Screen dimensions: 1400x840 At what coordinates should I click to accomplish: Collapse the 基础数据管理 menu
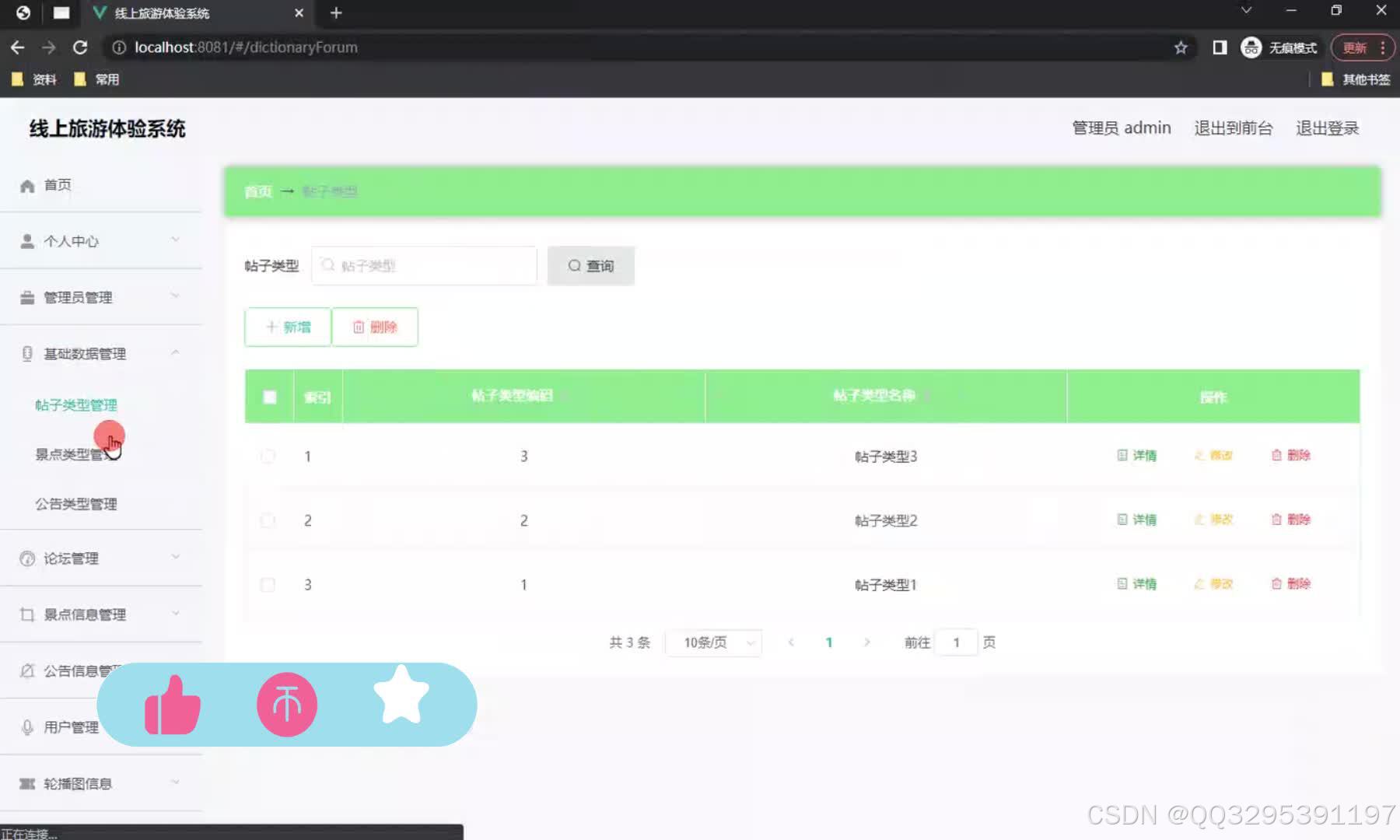(x=101, y=354)
